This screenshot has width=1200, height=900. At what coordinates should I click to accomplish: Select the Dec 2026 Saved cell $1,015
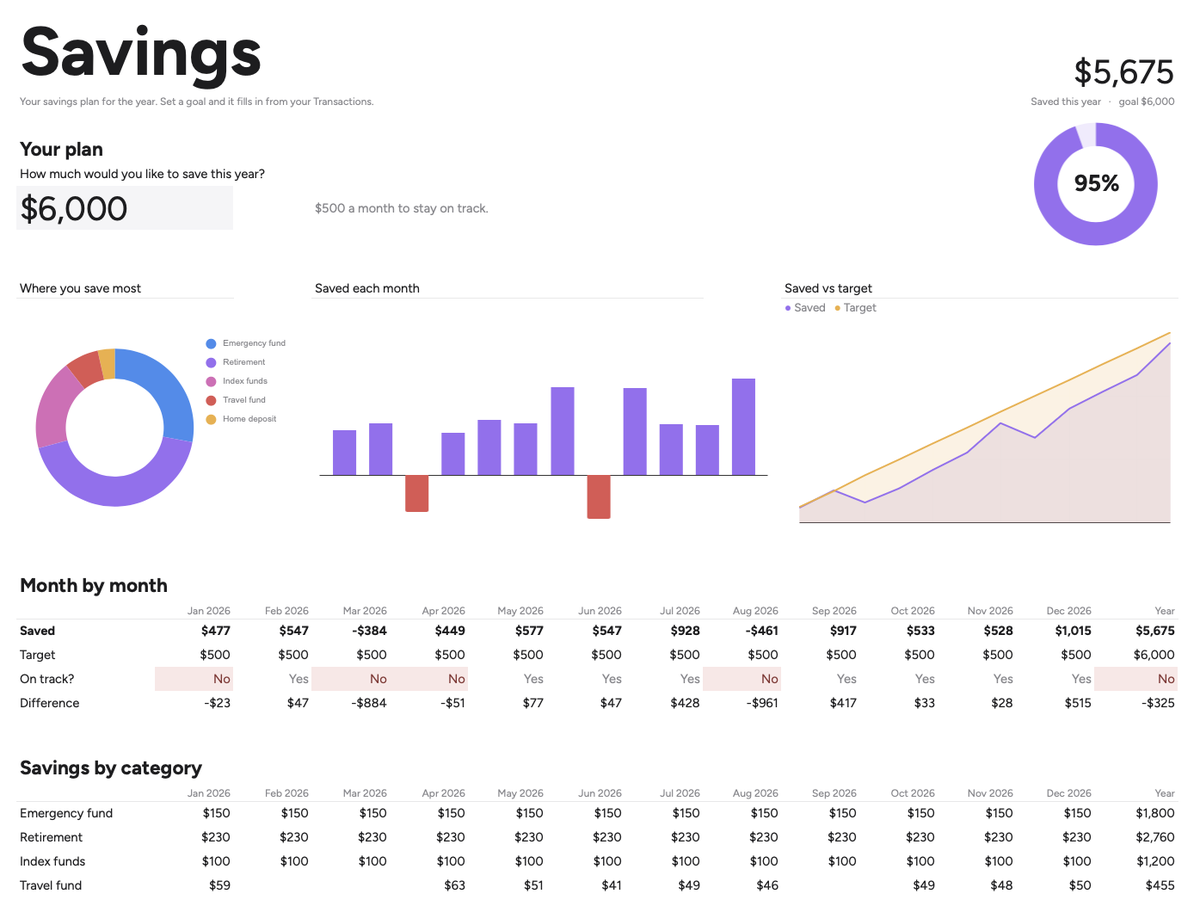pos(1072,631)
